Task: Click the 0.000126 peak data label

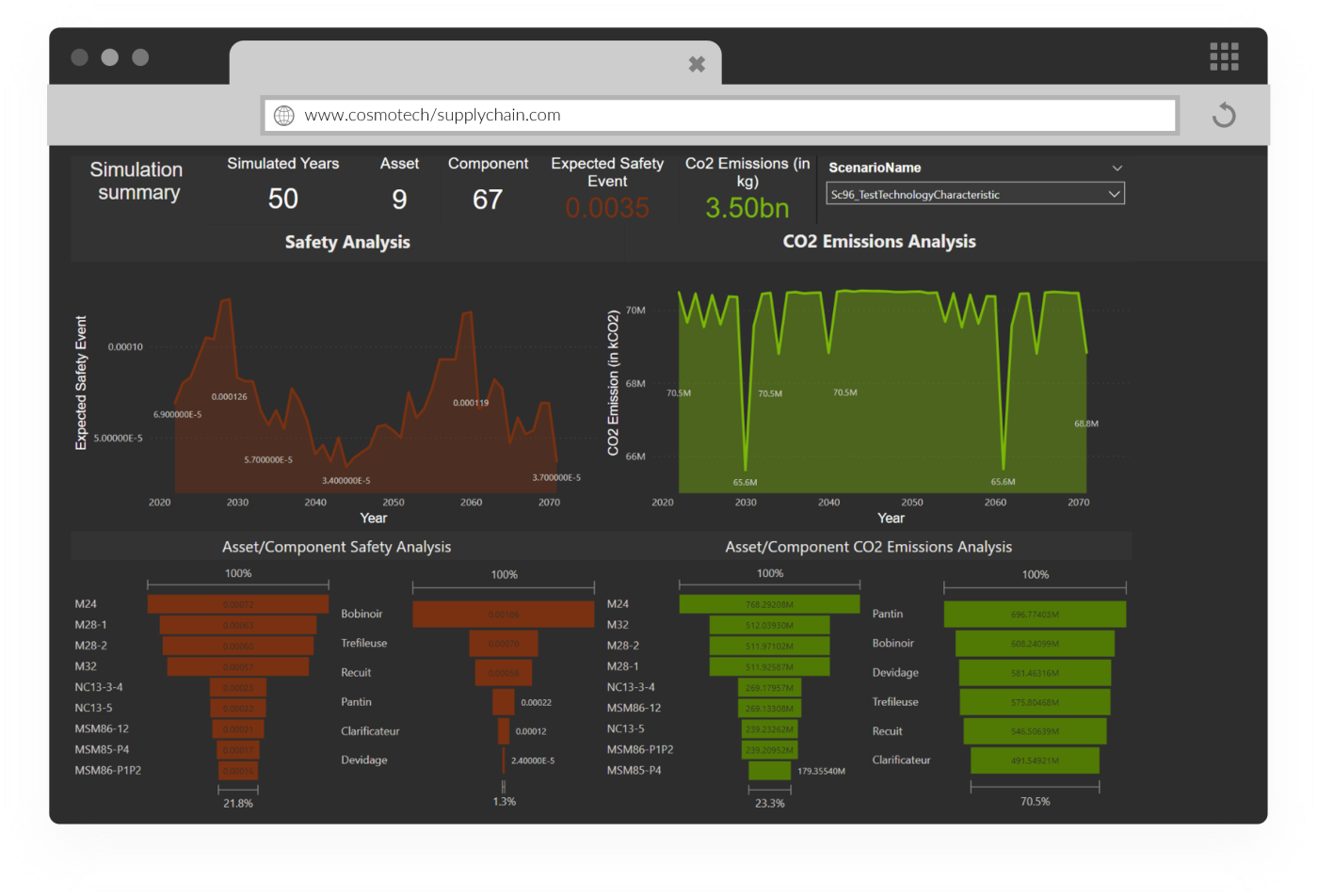Action: coord(229,396)
